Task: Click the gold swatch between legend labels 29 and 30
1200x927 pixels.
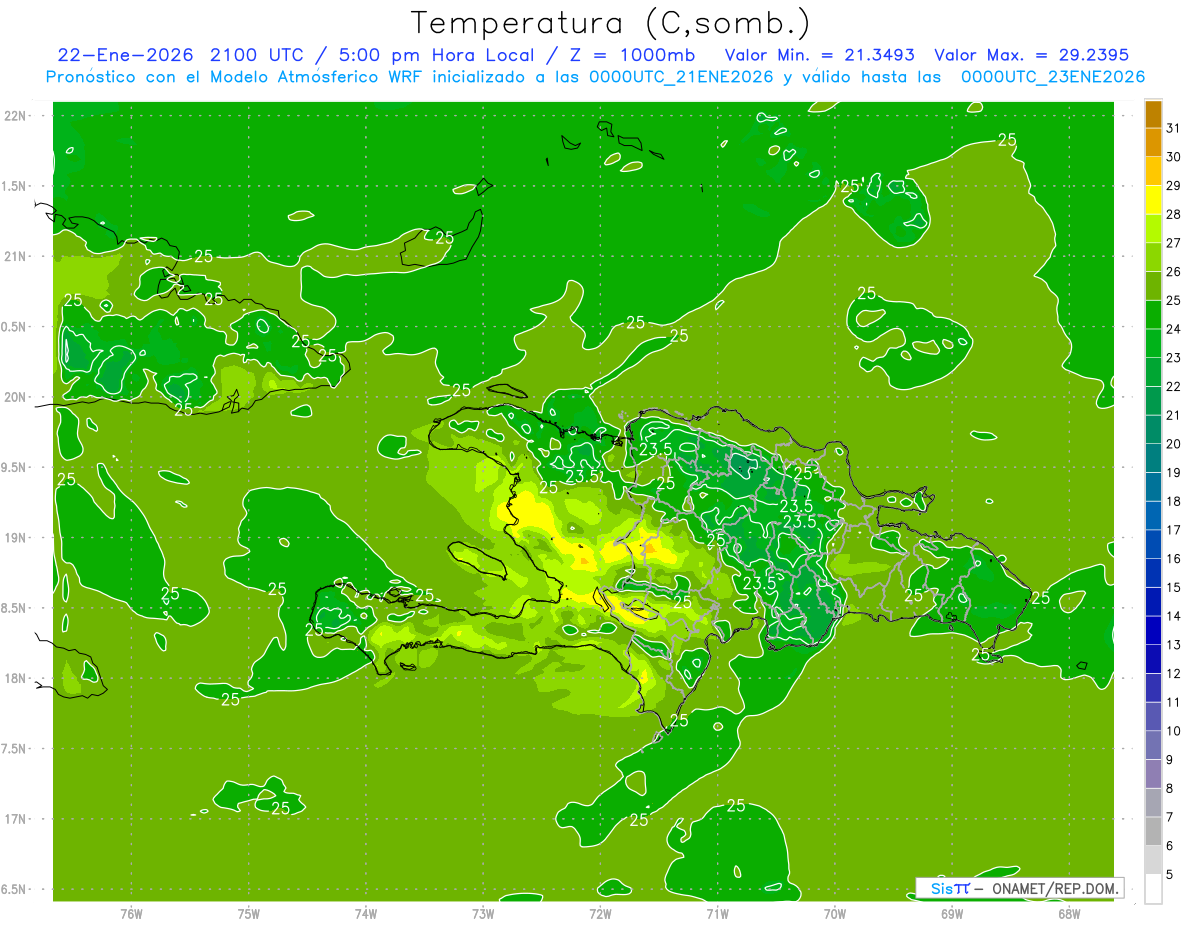Action: pyautogui.click(x=1153, y=171)
